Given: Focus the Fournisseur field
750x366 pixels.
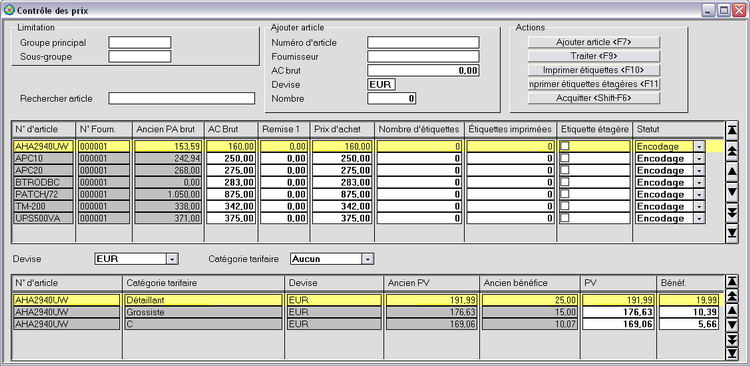Looking at the screenshot, I should pyautogui.click(x=423, y=56).
